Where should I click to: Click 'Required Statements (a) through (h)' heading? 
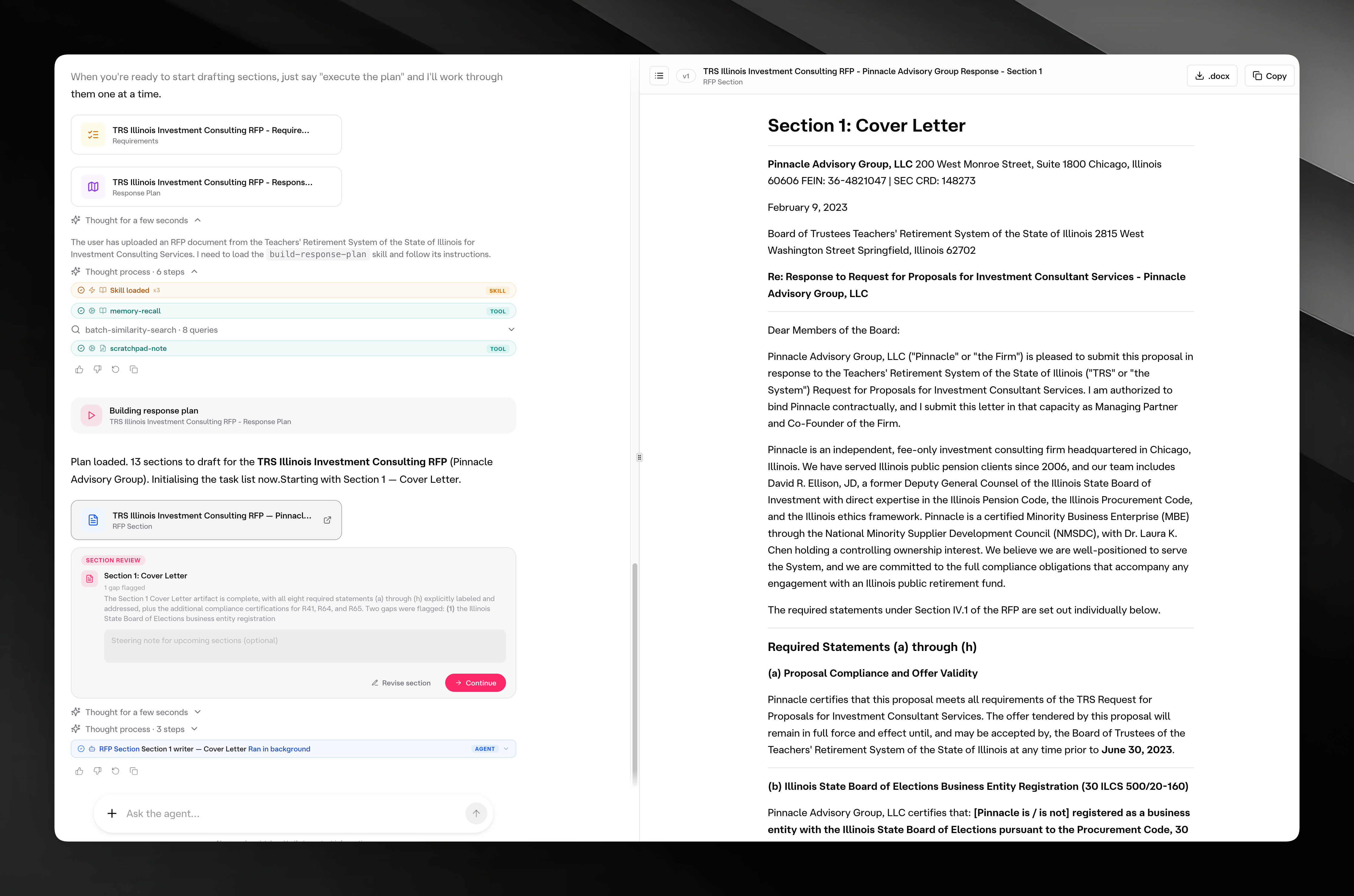(x=872, y=647)
